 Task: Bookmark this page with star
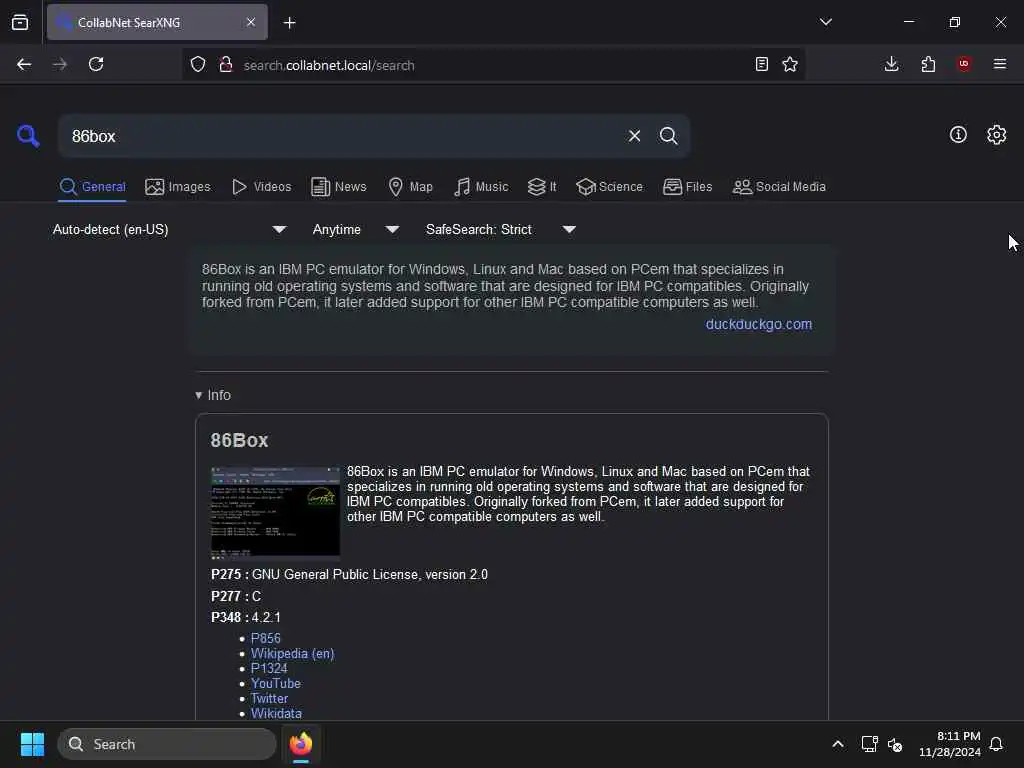(x=790, y=64)
